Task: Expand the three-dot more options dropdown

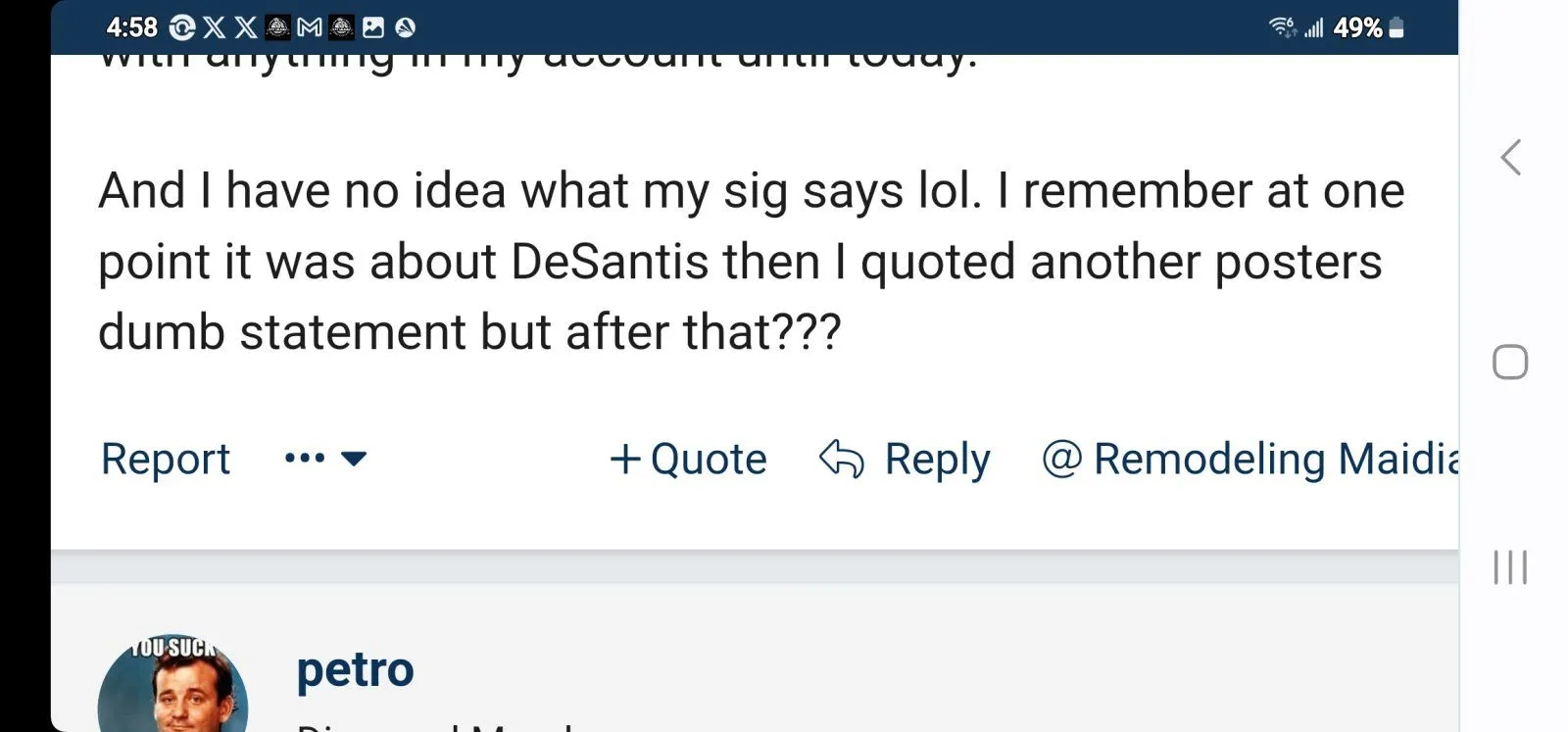Action: [x=325, y=459]
